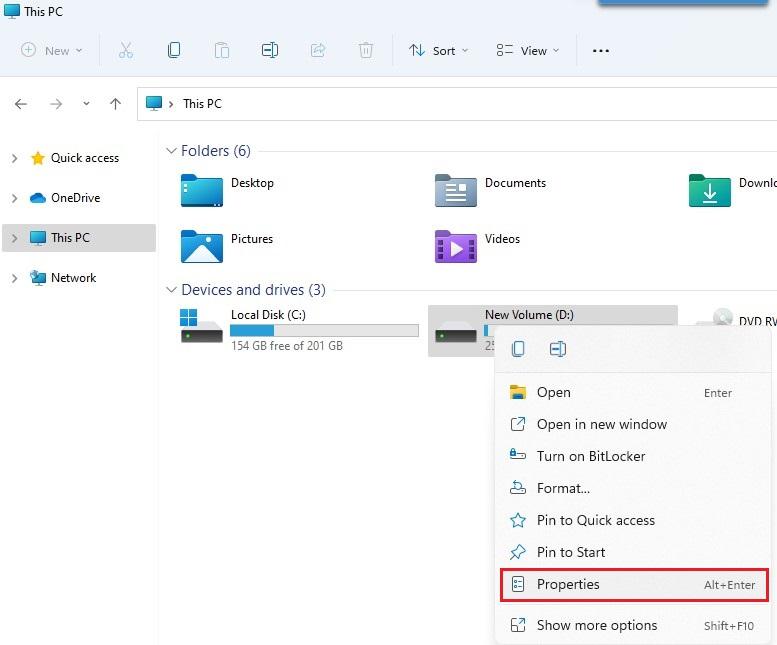
Task: Expand the Quick access tree node
Action: click(x=14, y=158)
